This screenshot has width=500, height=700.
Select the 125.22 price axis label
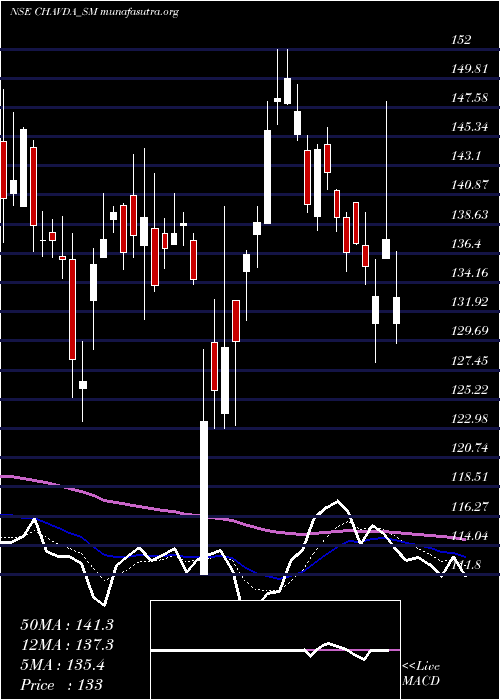tap(470, 390)
